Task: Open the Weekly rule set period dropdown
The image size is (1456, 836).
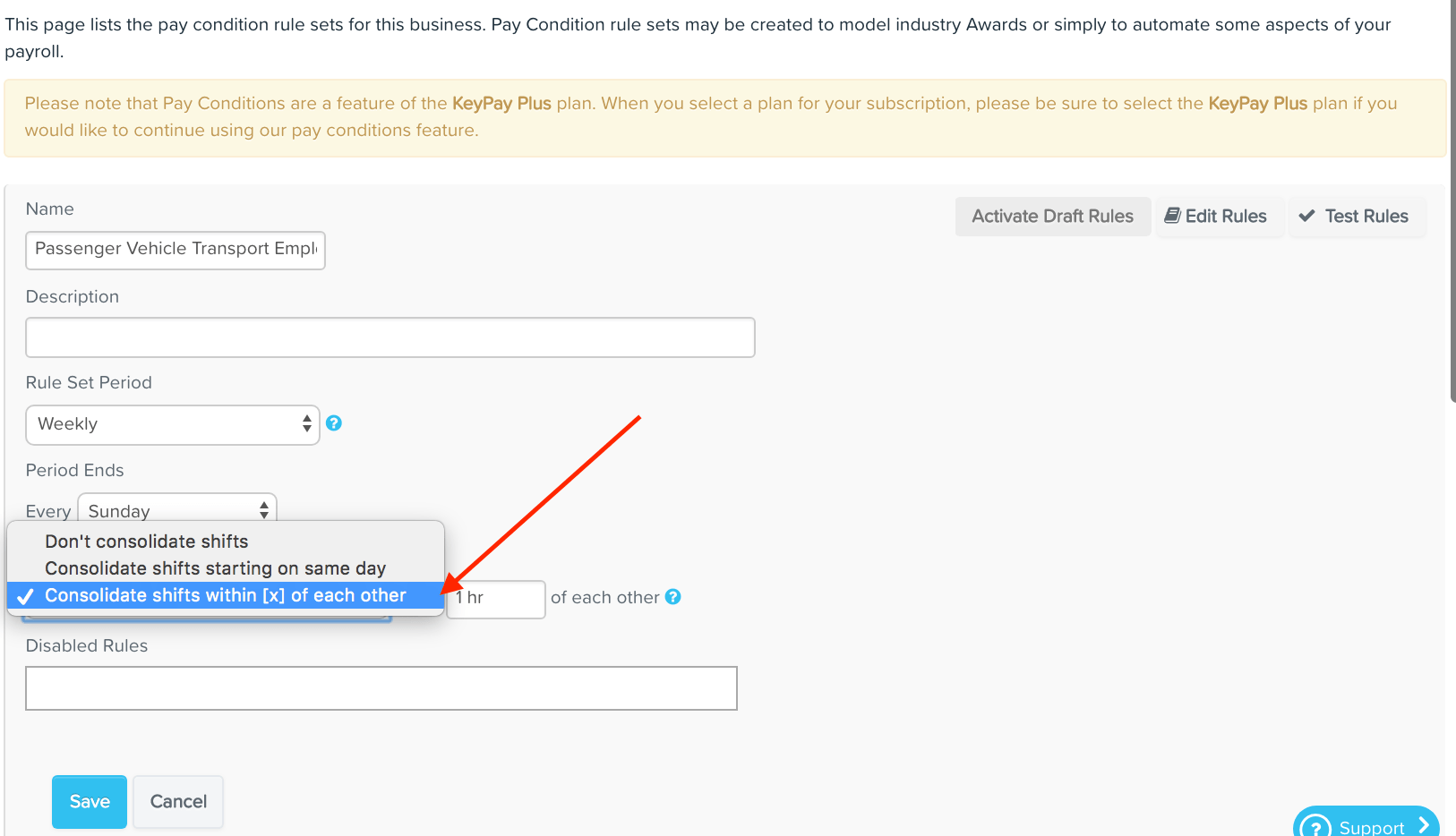Action: [x=173, y=424]
